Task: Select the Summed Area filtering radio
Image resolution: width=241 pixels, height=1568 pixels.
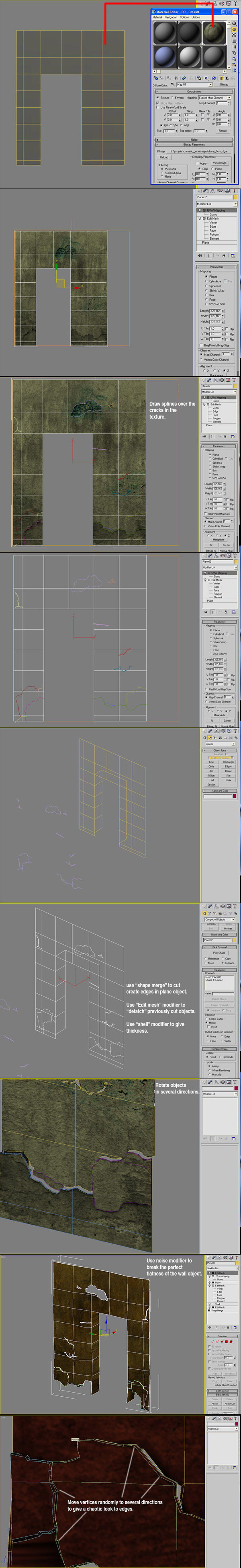Action: pos(162,172)
